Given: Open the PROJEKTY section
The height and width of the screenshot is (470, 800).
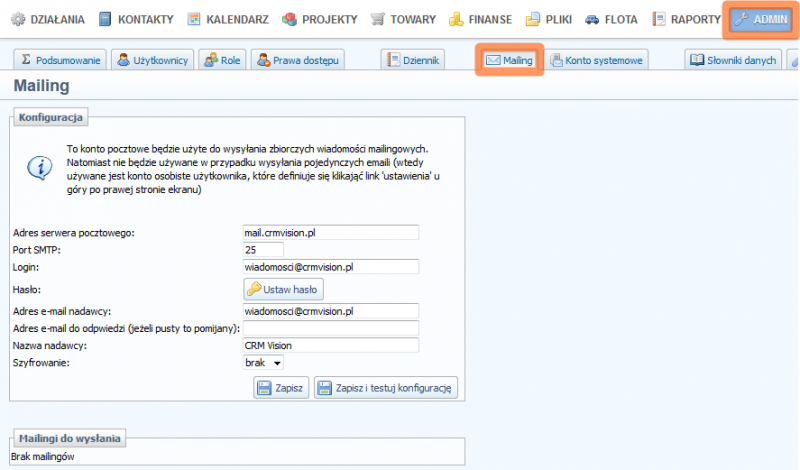Looking at the screenshot, I should (x=320, y=19).
